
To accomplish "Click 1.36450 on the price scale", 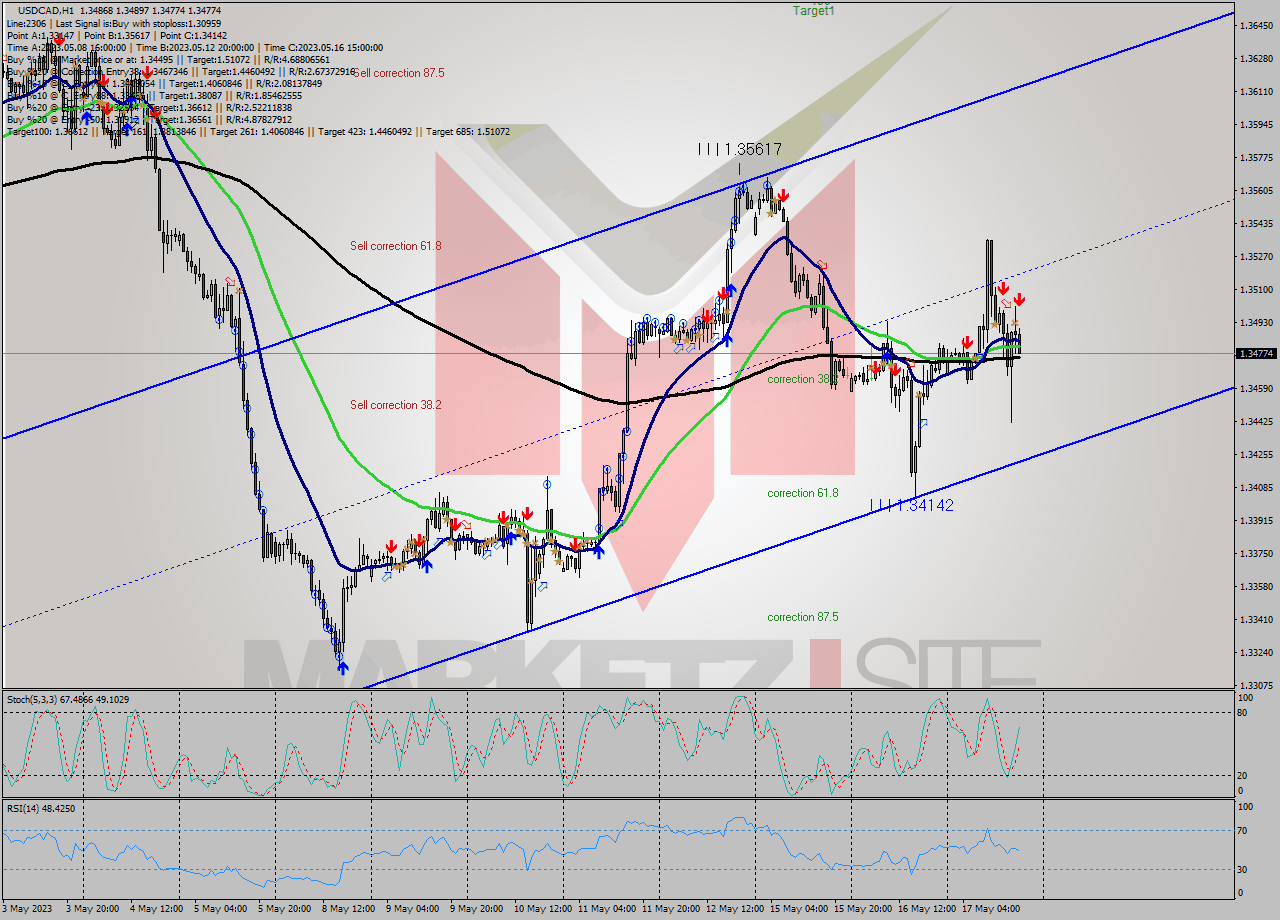I will (x=1256, y=25).
